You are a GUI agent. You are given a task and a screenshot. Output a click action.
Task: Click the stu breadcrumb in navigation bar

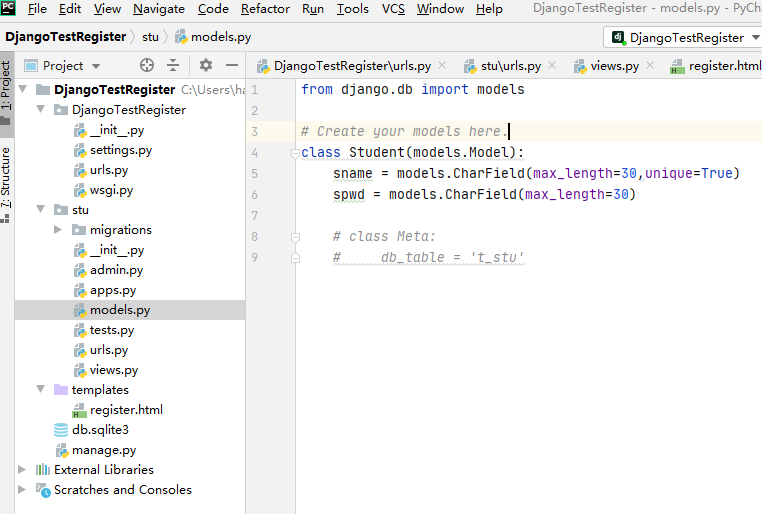point(150,37)
